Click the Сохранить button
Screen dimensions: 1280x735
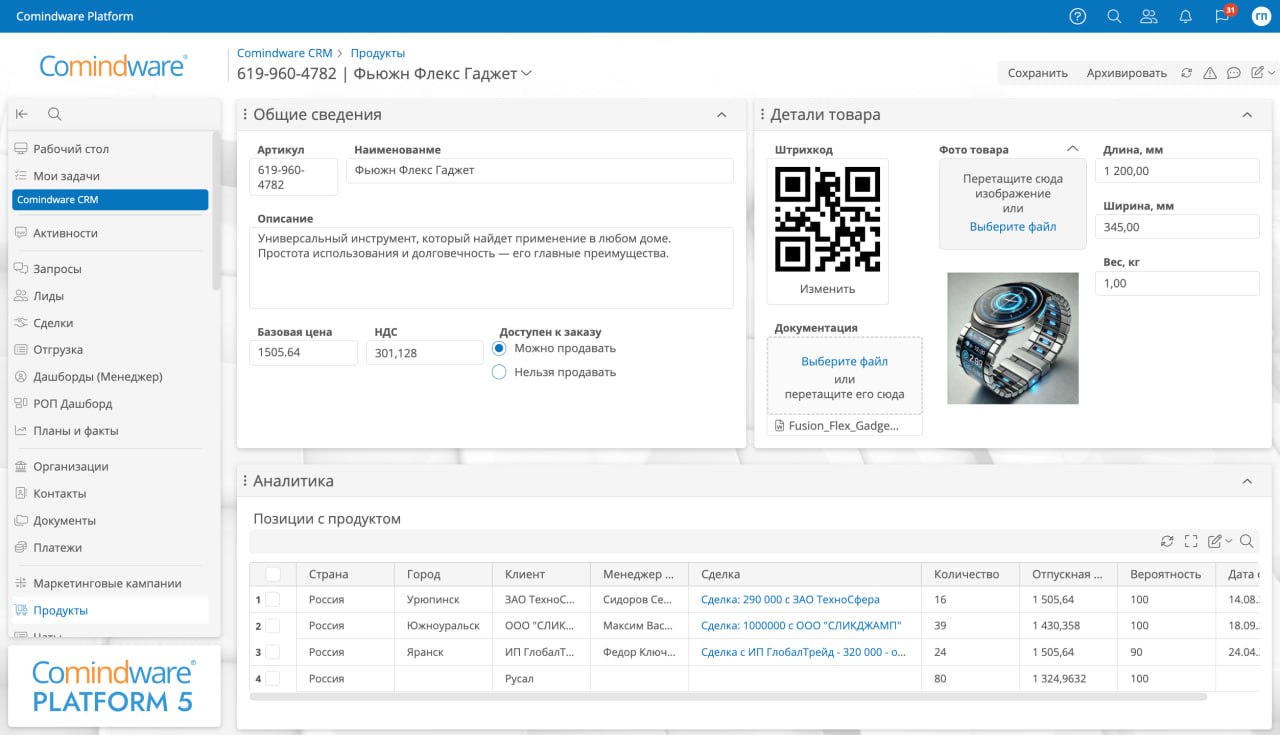click(x=1038, y=73)
